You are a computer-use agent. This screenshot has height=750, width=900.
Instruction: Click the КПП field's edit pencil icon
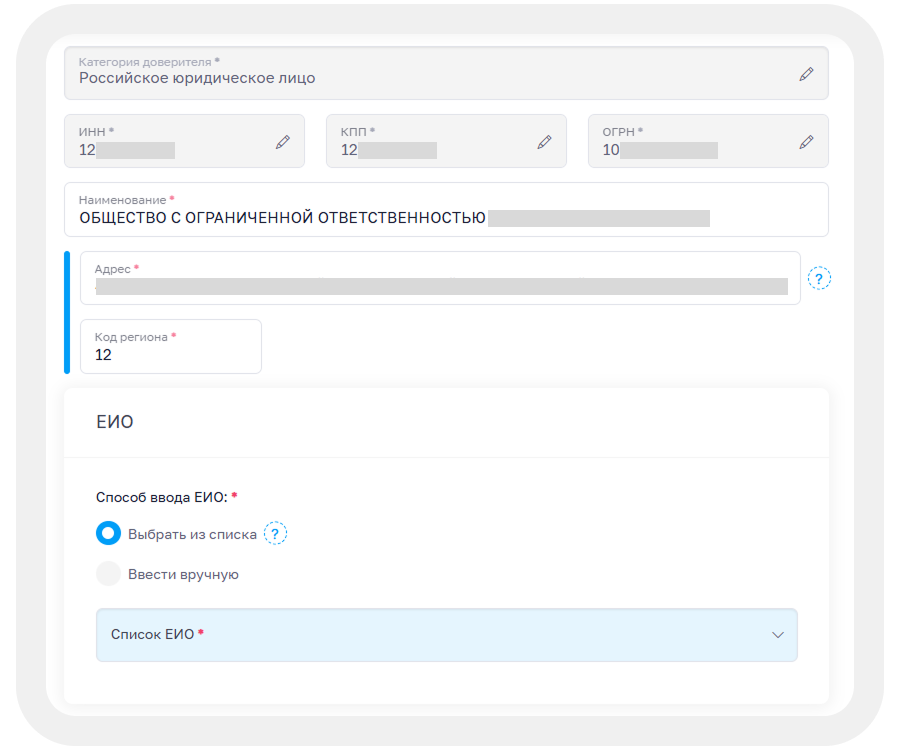point(544,142)
